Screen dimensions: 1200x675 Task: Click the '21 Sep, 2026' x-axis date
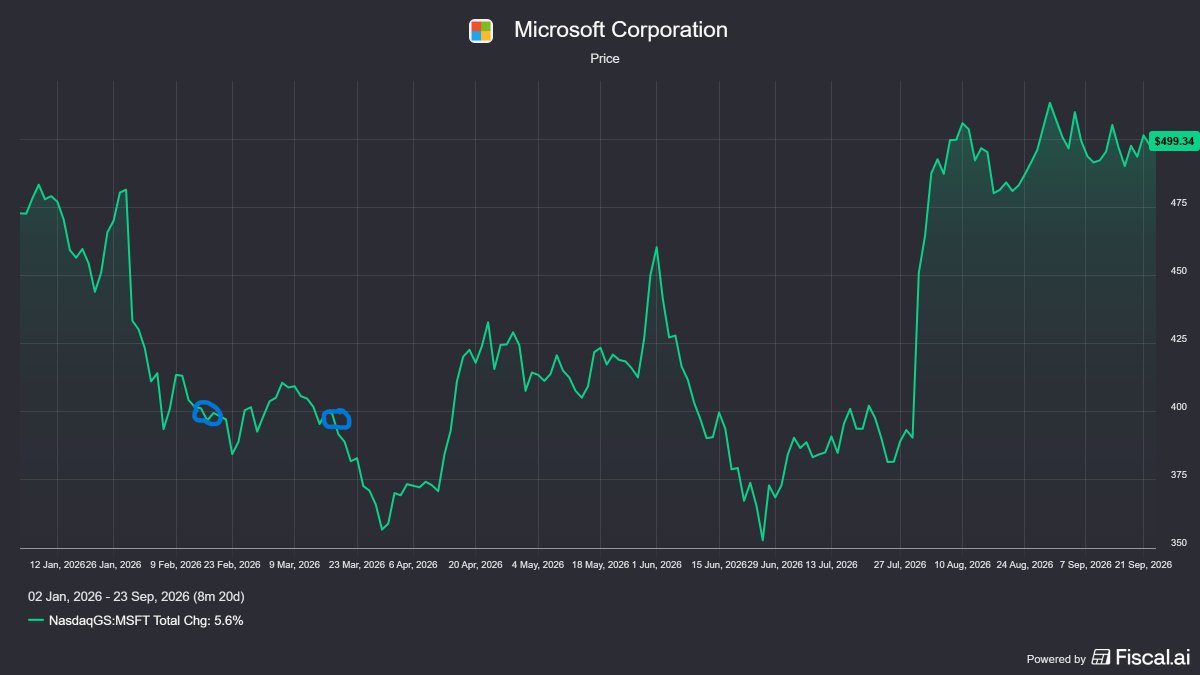click(x=1143, y=564)
